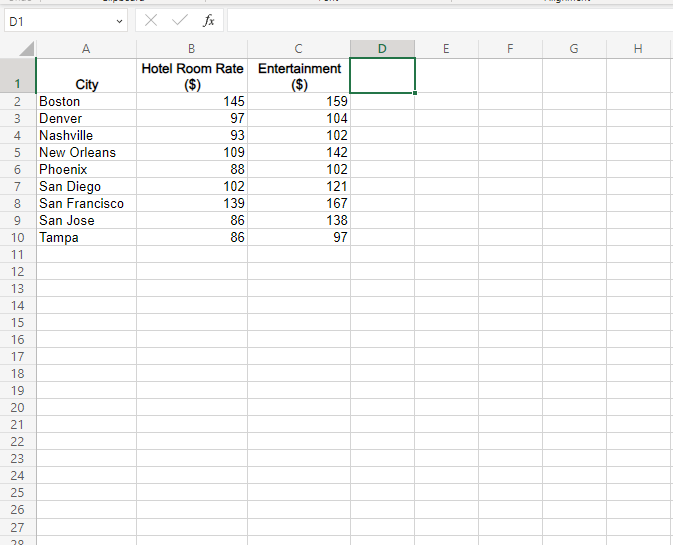Click Denver's hotel rate cell 97
The height and width of the screenshot is (545, 673).
(x=192, y=118)
